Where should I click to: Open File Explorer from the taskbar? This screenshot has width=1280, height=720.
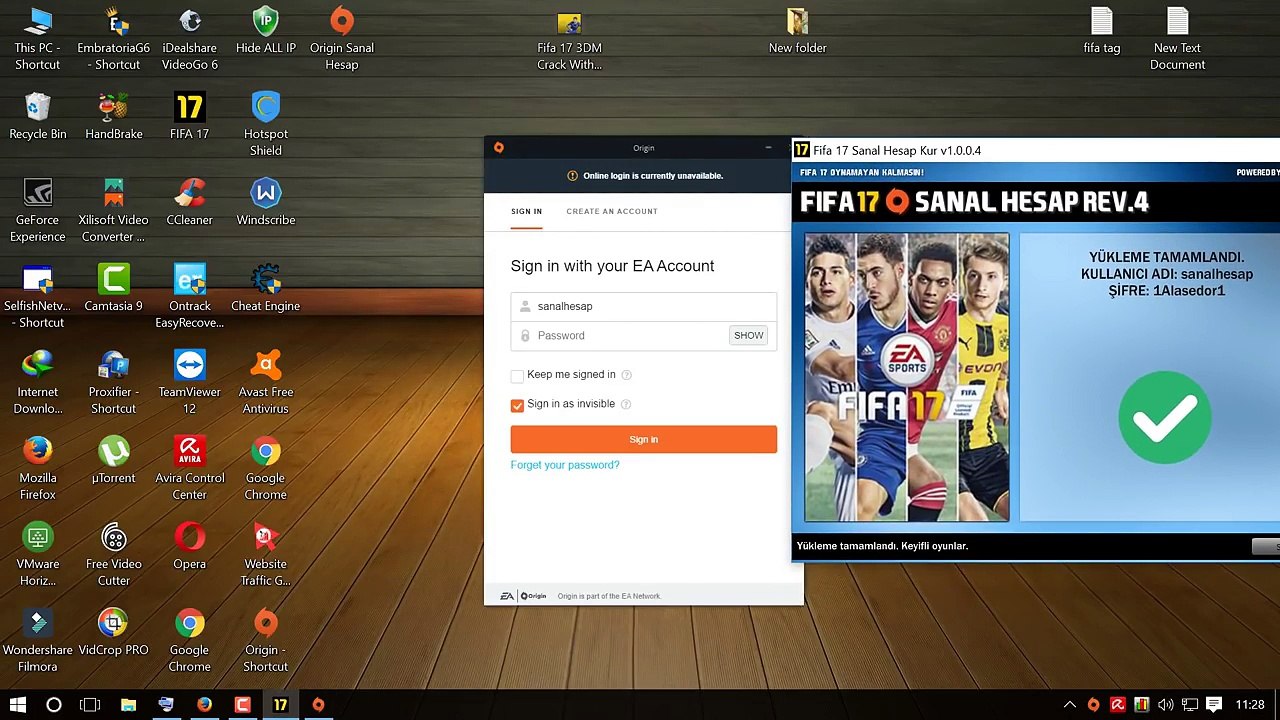click(x=128, y=705)
